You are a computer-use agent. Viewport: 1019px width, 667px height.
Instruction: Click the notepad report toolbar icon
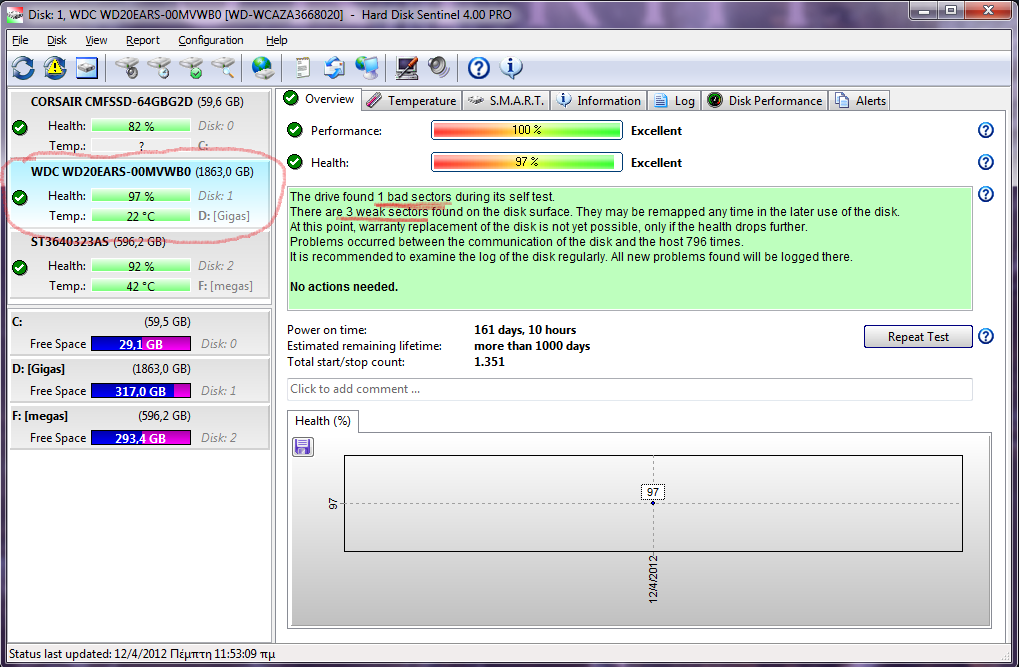[x=302, y=68]
